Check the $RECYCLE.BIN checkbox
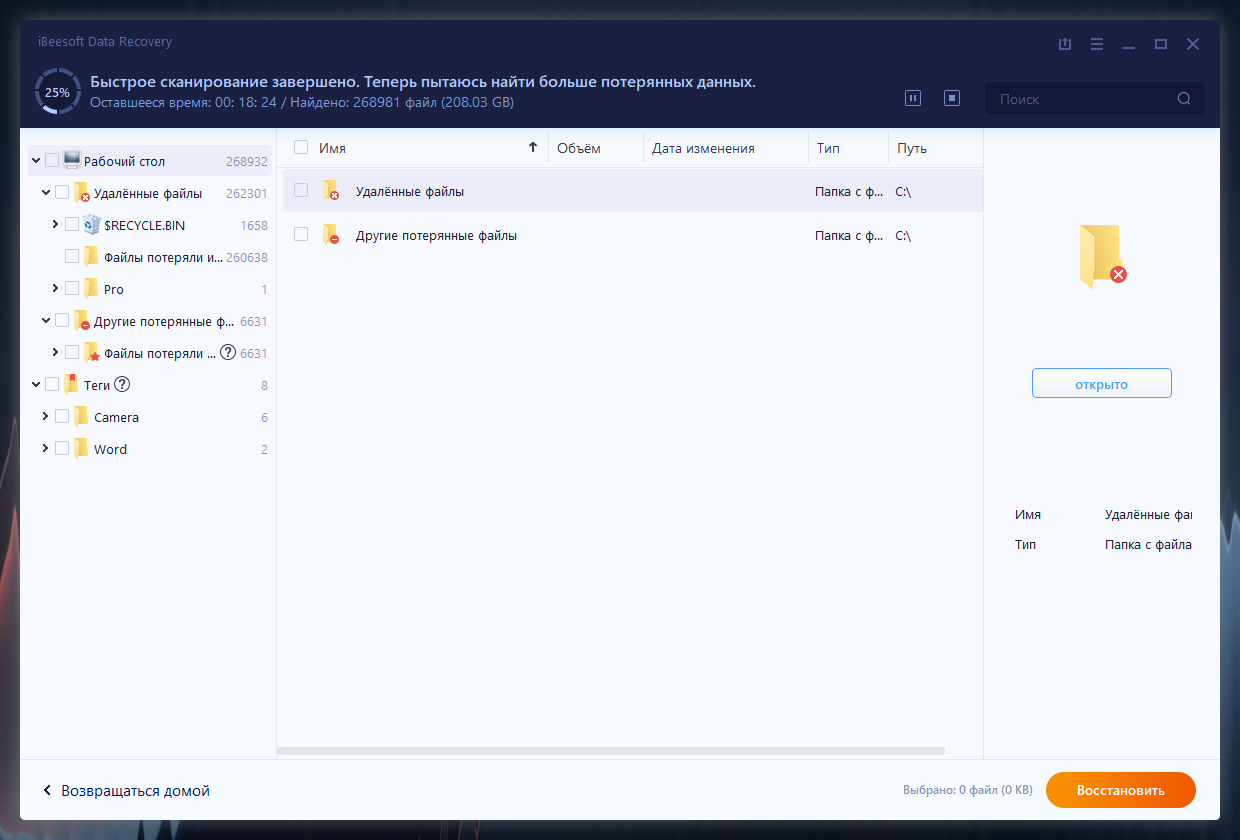The height and width of the screenshot is (840, 1240). (x=72, y=224)
